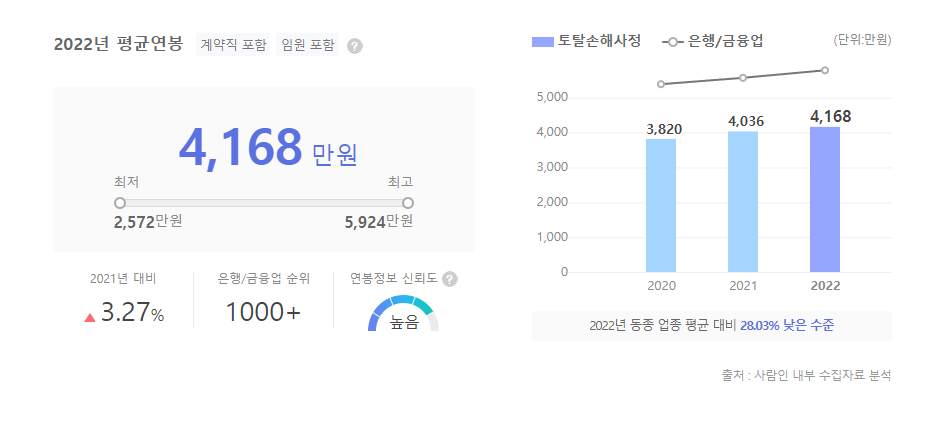Click the 2022 industry line data point
The height and width of the screenshot is (428, 950).
[x=825, y=70]
